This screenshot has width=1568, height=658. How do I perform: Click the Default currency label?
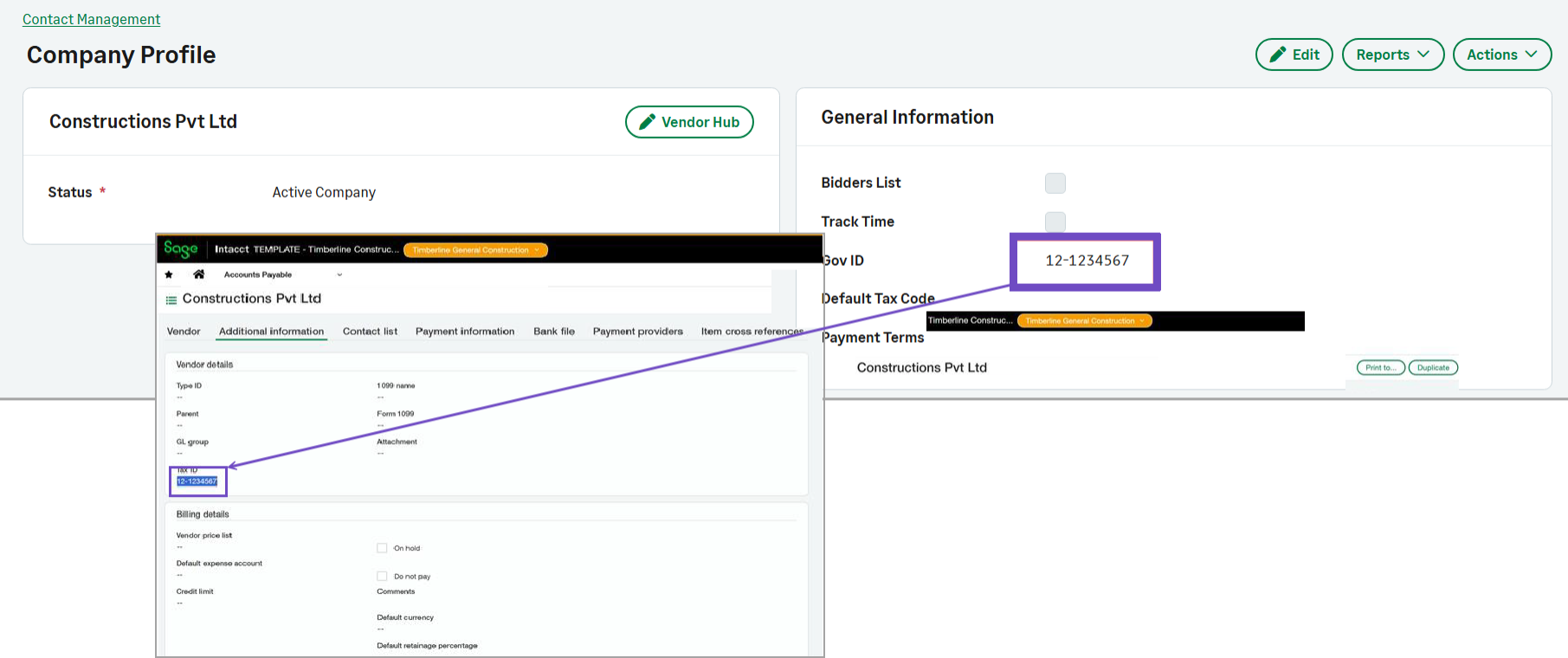405,617
